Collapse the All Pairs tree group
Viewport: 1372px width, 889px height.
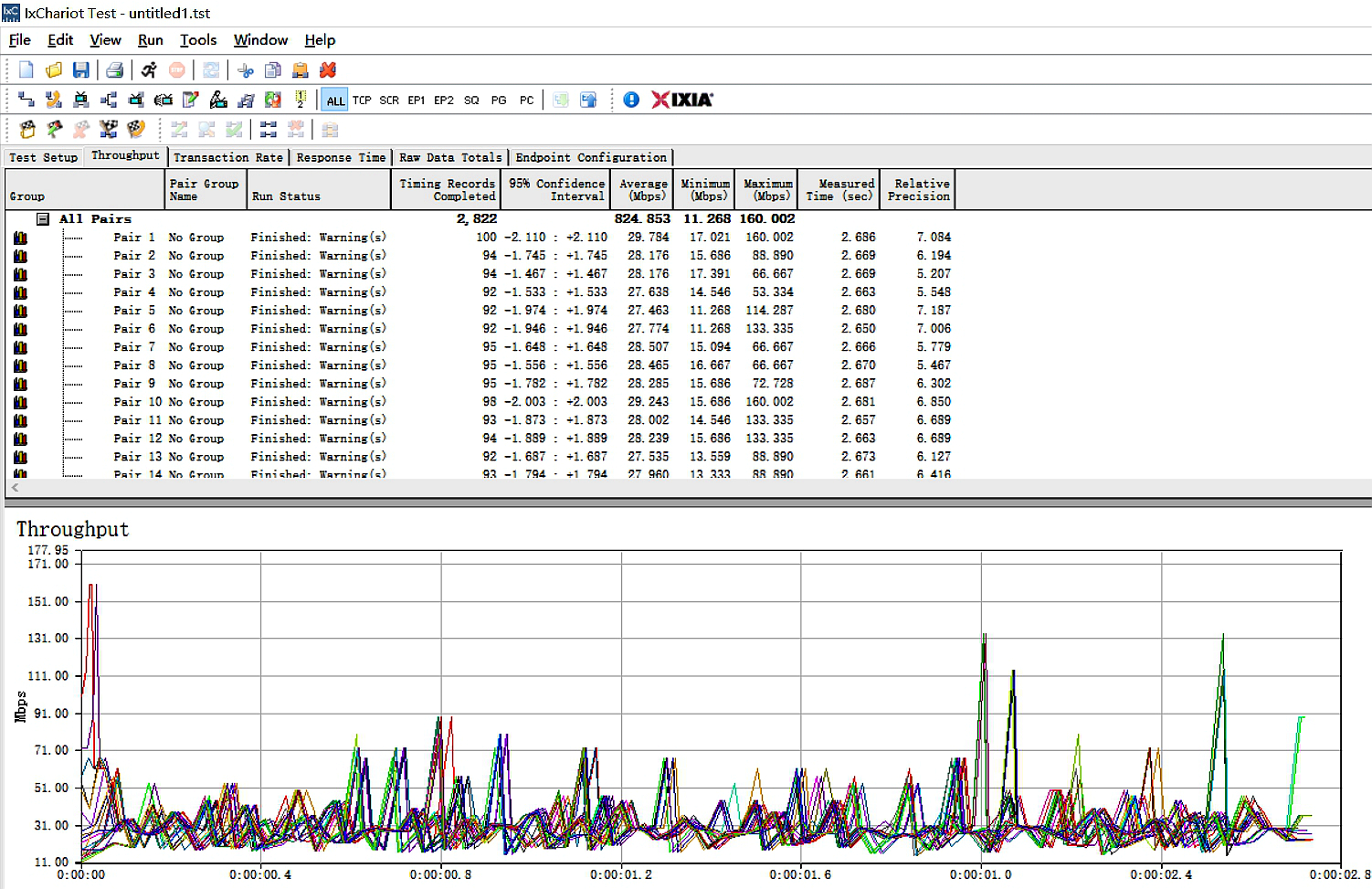43,219
